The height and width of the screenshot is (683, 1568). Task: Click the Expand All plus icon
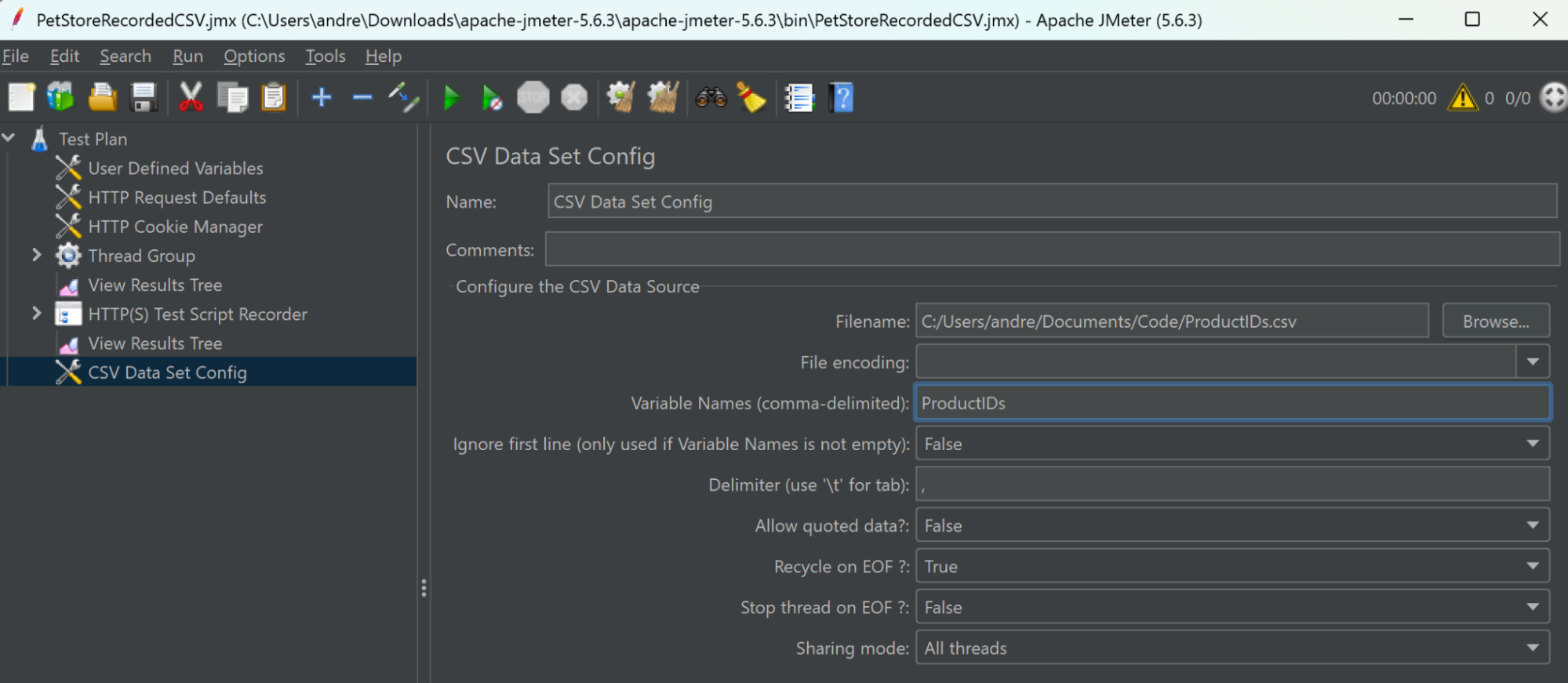point(322,98)
